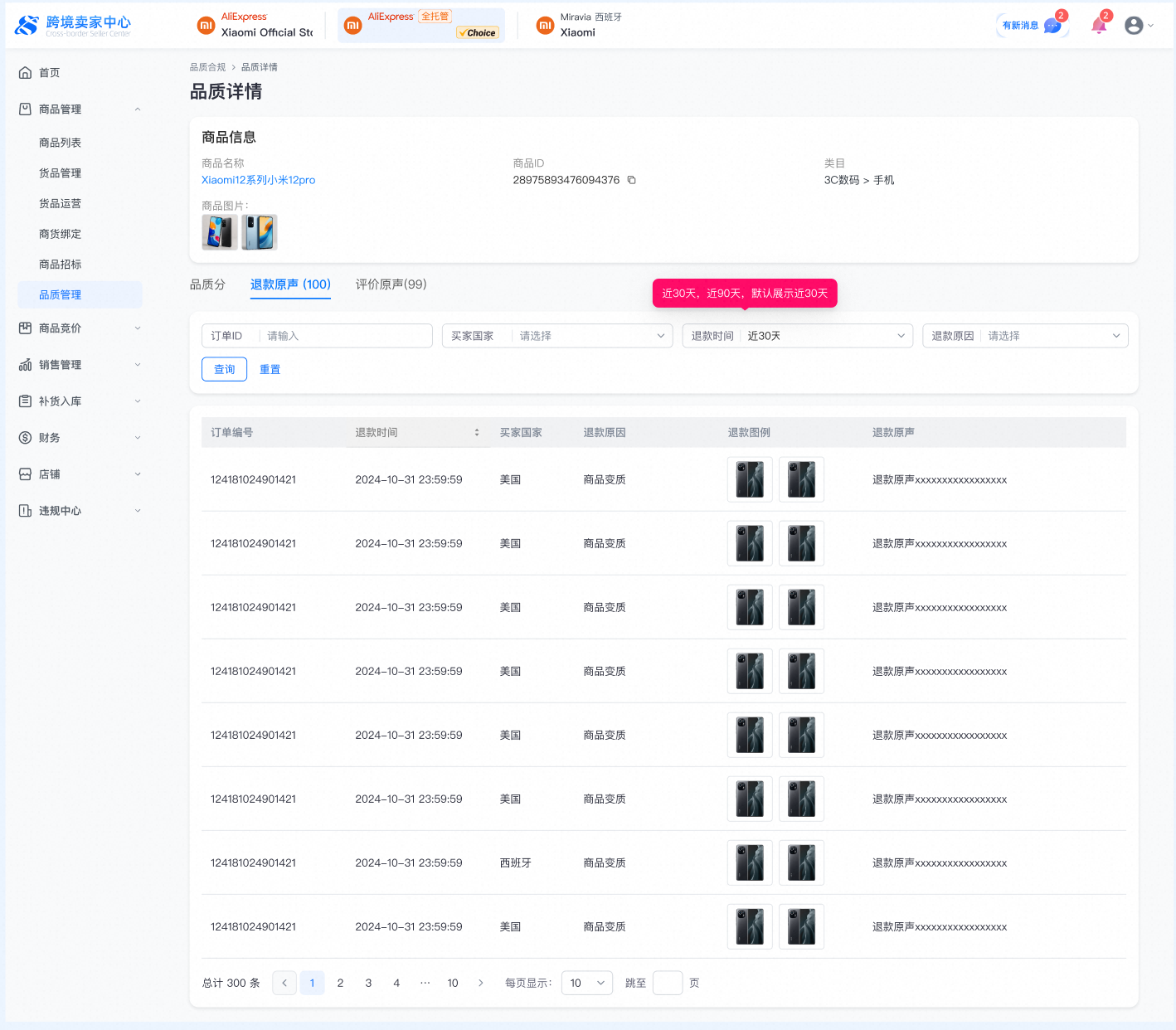Go to next page arrow in pagination
Image resolution: width=1176 pixels, height=1030 pixels.
481,983
